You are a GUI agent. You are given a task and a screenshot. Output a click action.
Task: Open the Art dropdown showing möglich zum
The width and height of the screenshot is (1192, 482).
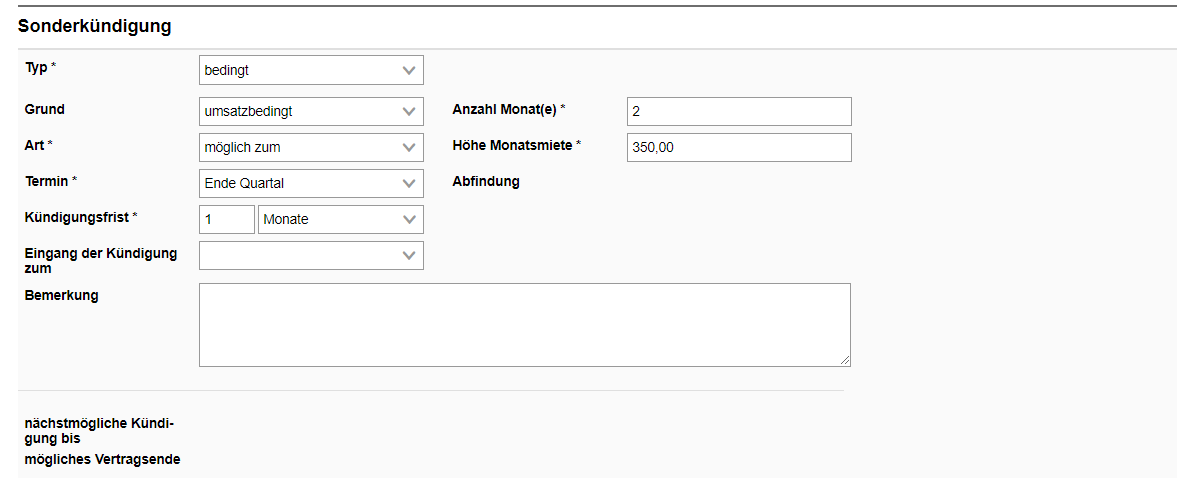click(311, 148)
